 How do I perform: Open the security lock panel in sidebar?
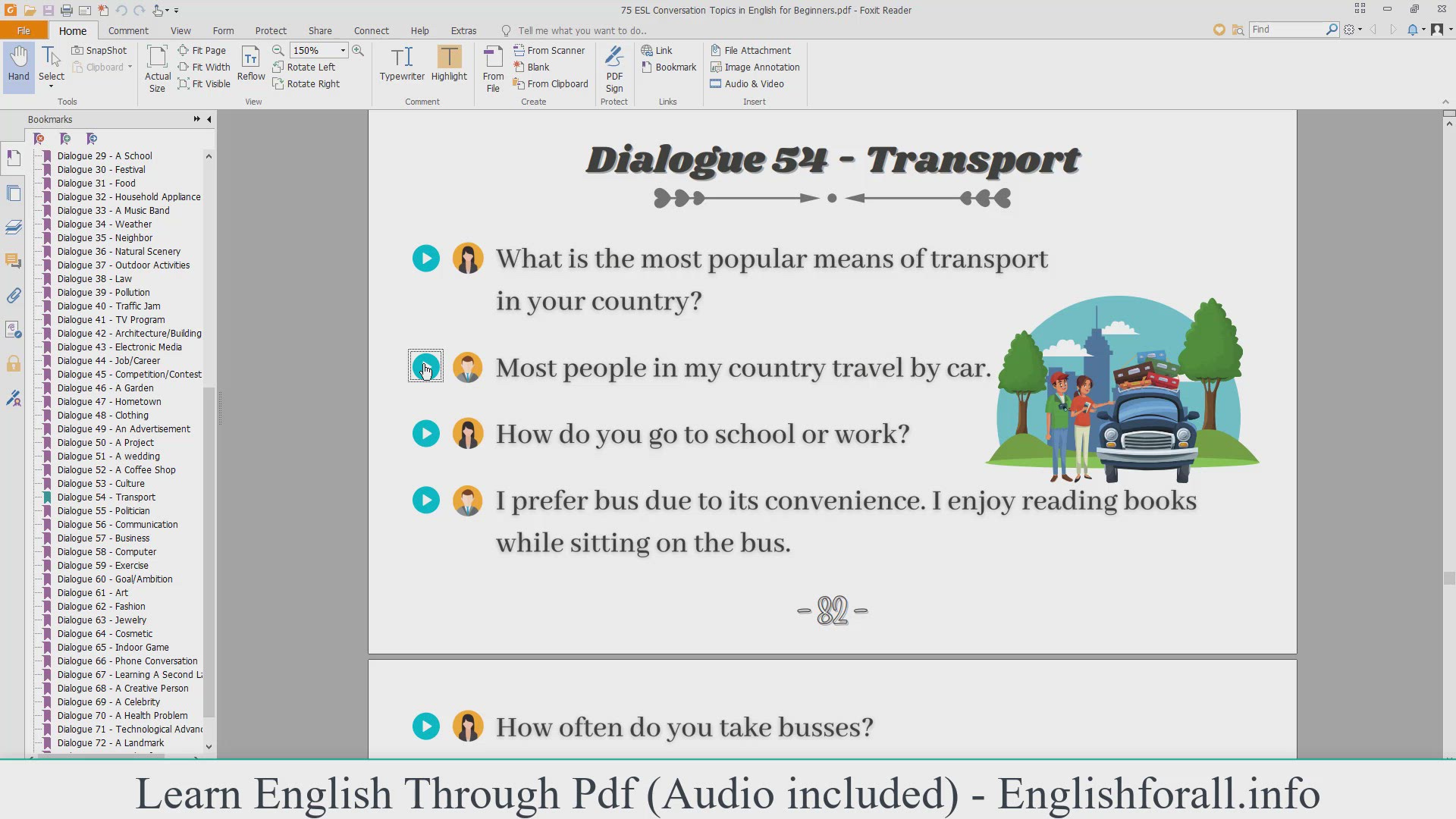(x=14, y=364)
